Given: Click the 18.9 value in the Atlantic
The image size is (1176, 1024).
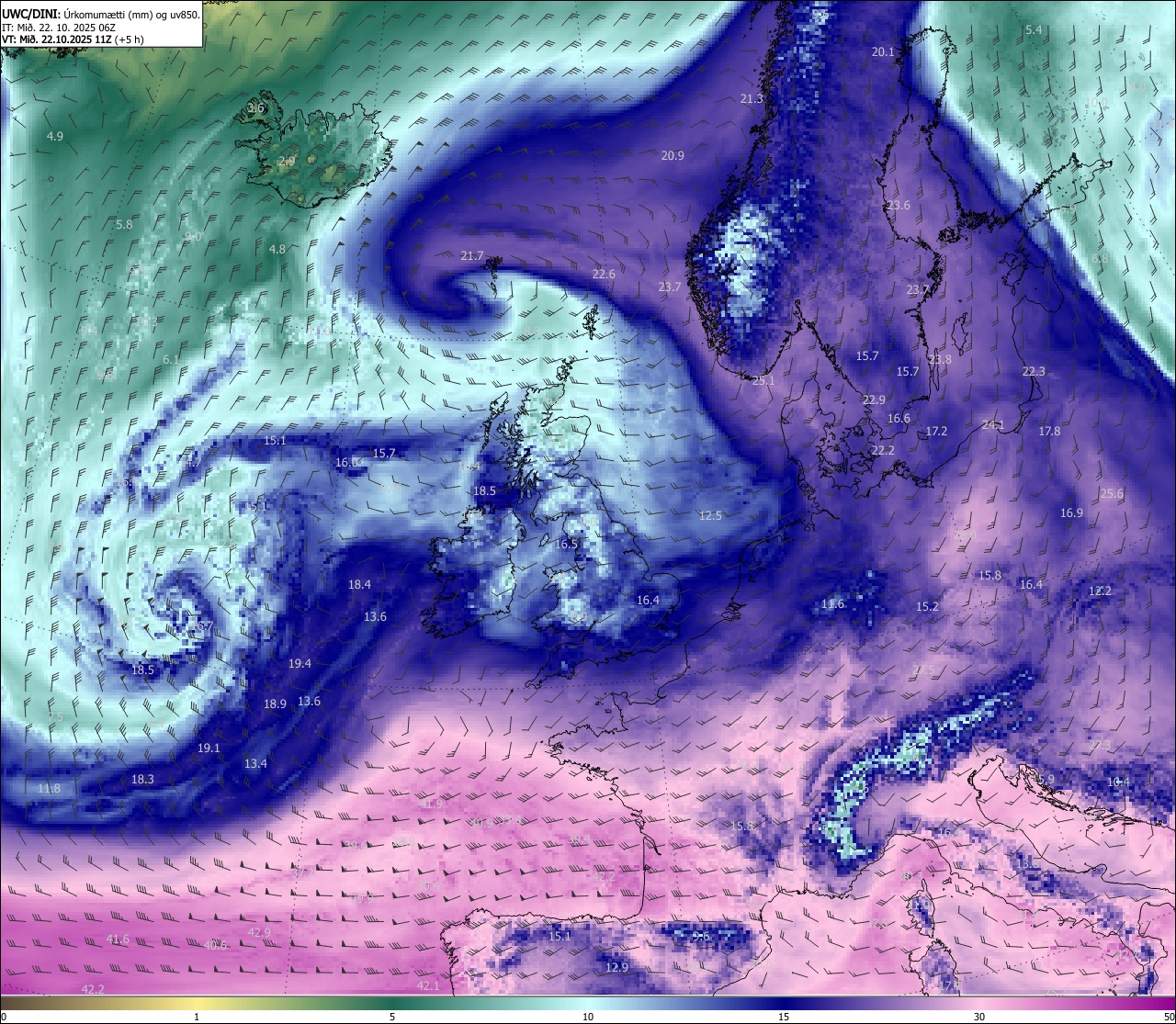Looking at the screenshot, I should [275, 703].
